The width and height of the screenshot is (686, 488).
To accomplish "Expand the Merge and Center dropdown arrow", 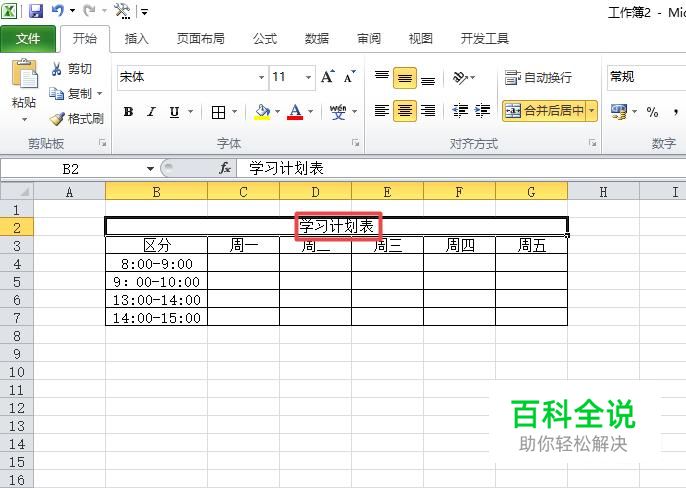I will point(592,111).
